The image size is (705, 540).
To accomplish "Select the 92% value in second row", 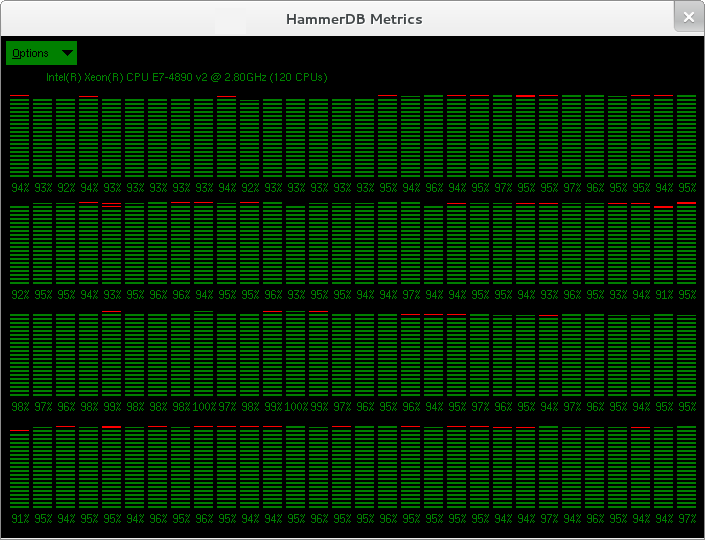I will pos(20,295).
